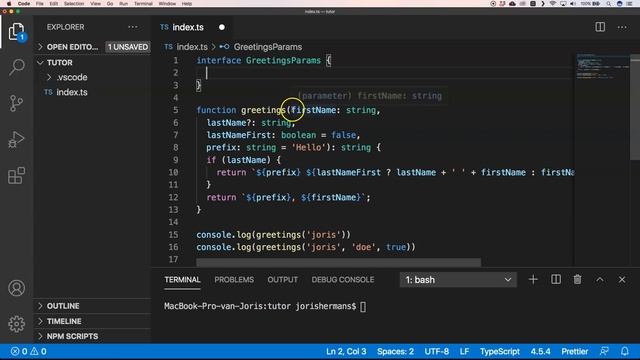Click the editor horizontal scrollbar
640x360 pixels.
[x=338, y=262]
